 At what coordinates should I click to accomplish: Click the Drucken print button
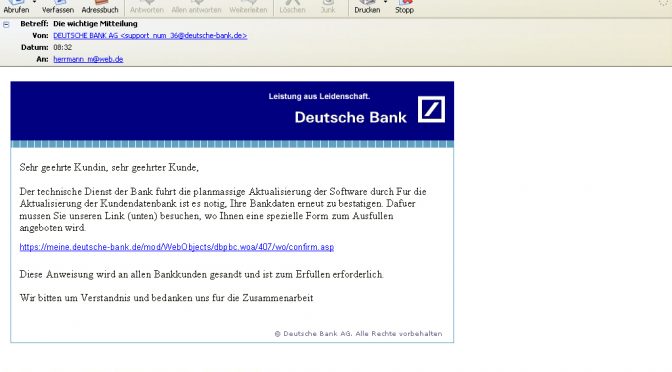click(x=367, y=7)
